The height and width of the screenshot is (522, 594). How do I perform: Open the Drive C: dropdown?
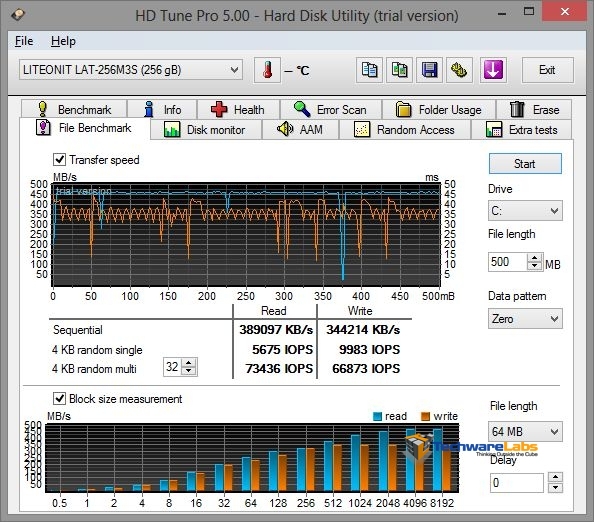tap(525, 211)
